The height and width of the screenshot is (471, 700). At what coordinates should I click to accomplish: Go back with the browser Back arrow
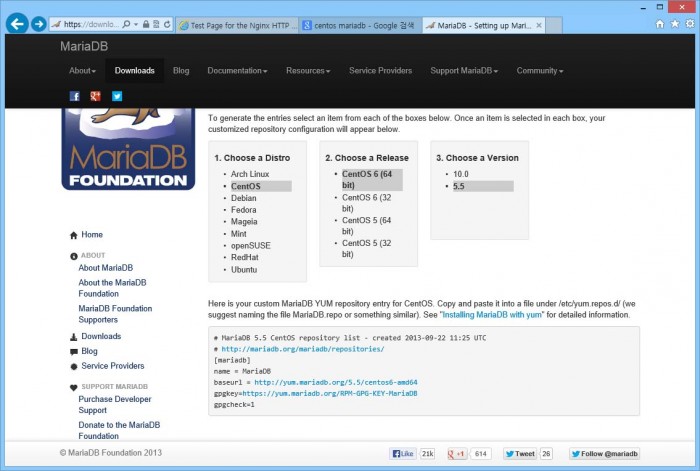pos(17,24)
